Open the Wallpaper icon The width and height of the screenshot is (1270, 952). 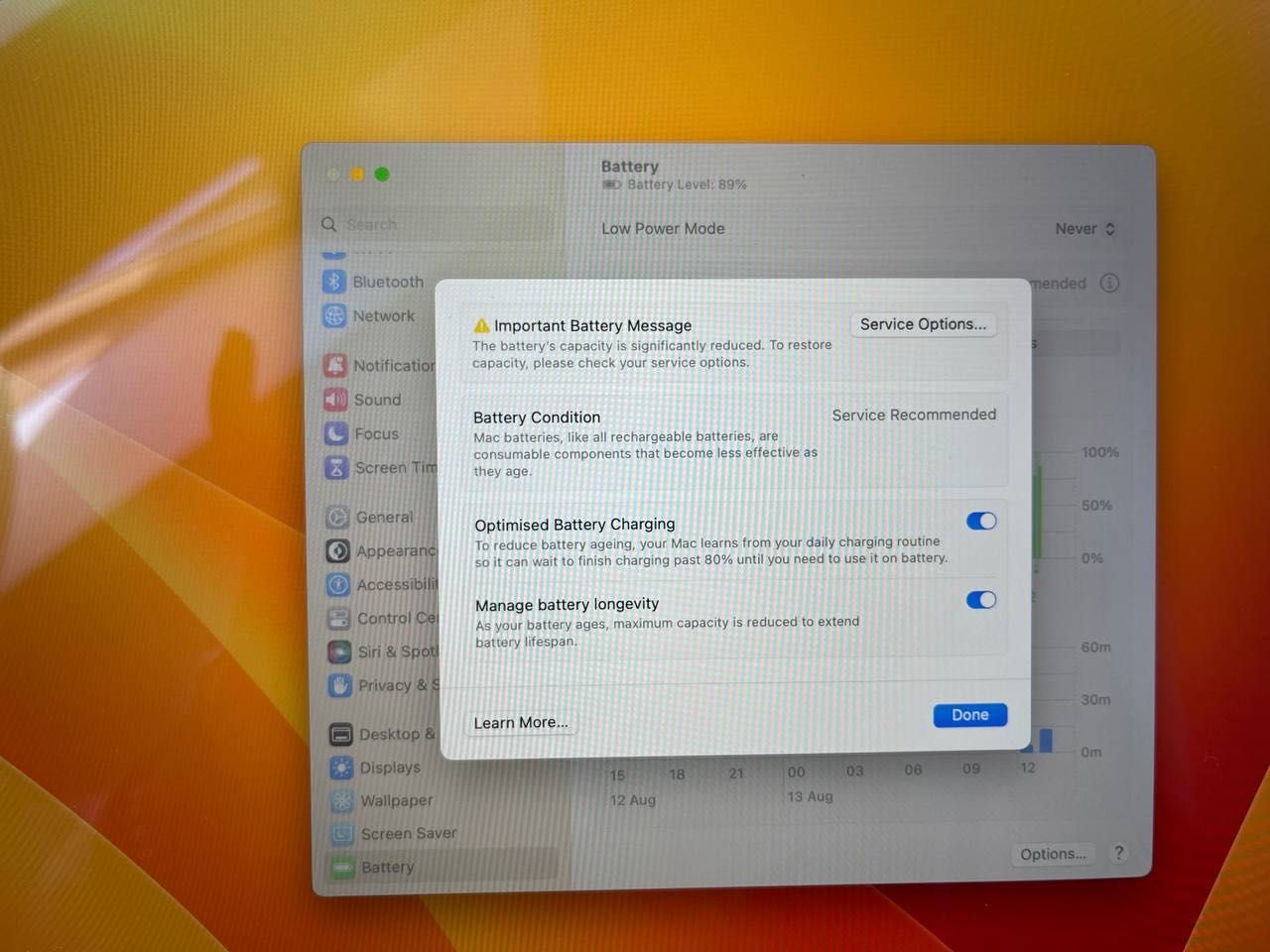[x=343, y=800]
